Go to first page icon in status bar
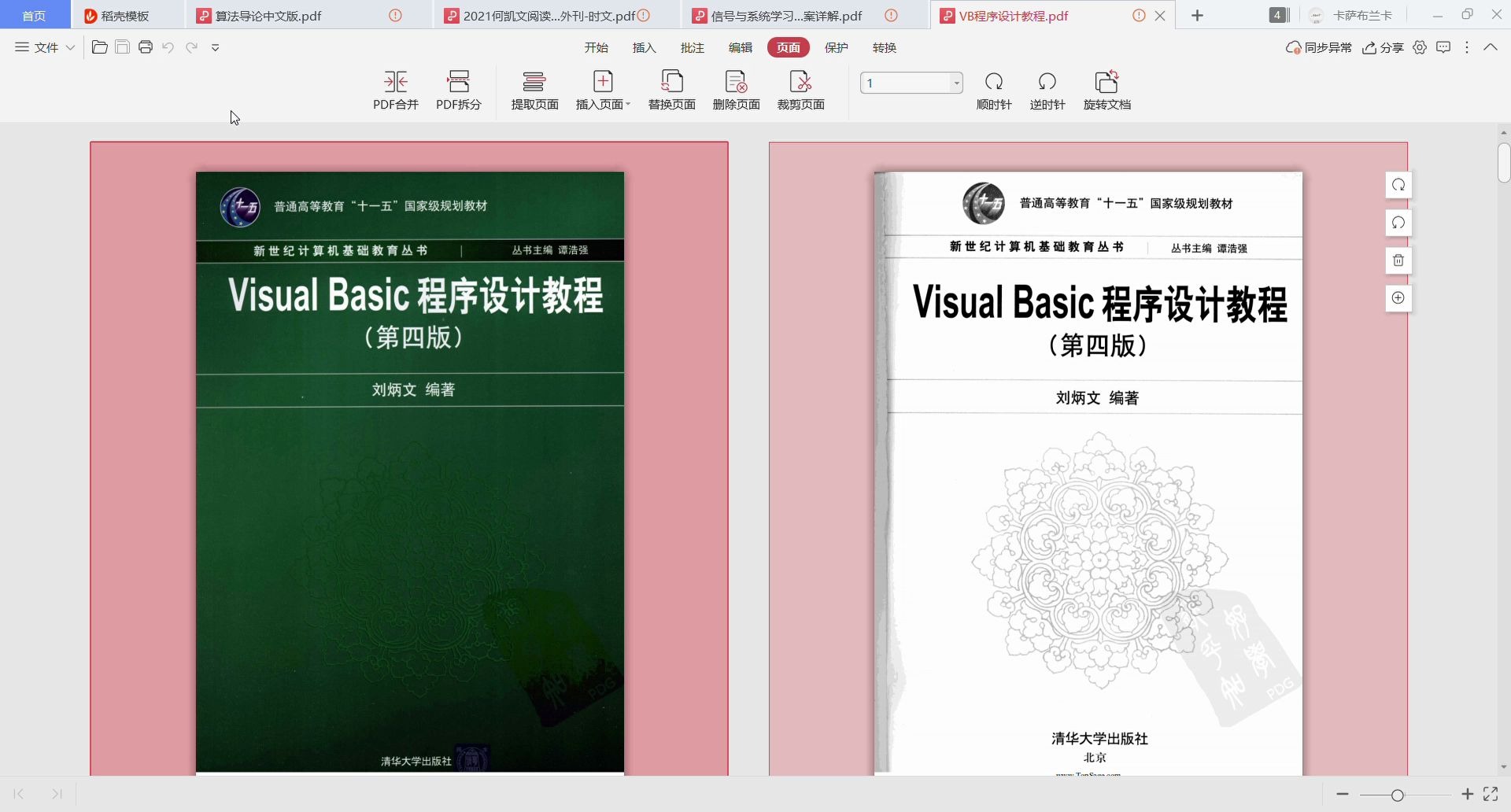 19,794
